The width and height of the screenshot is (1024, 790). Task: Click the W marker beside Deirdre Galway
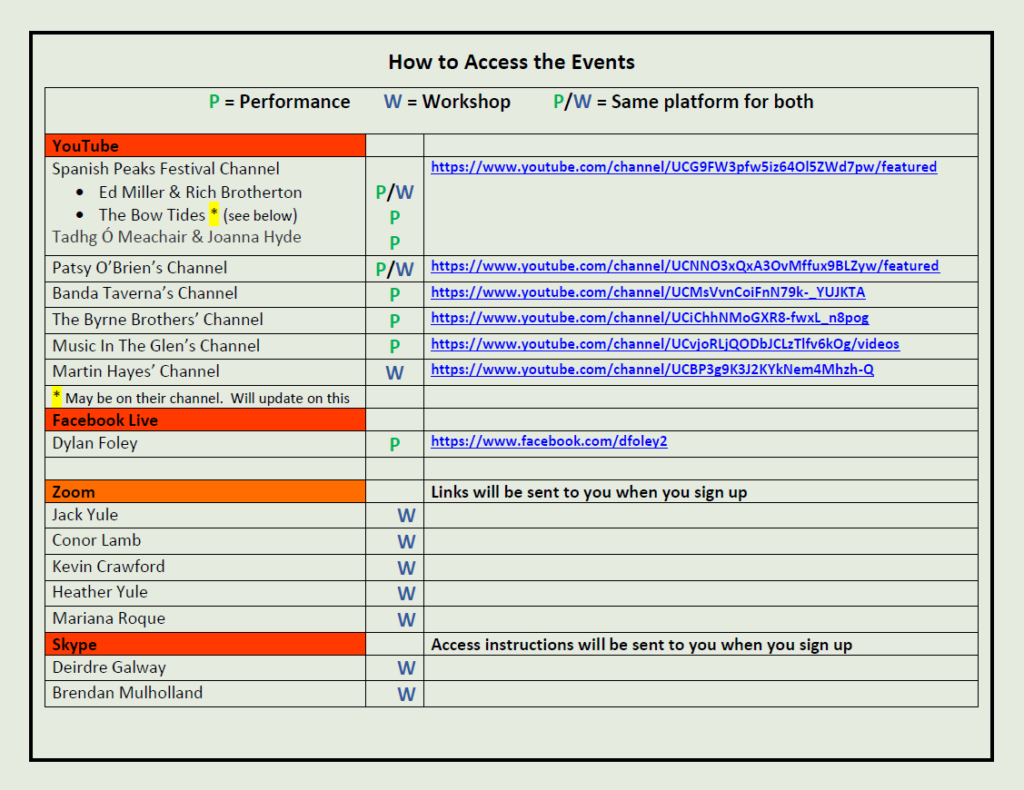406,668
